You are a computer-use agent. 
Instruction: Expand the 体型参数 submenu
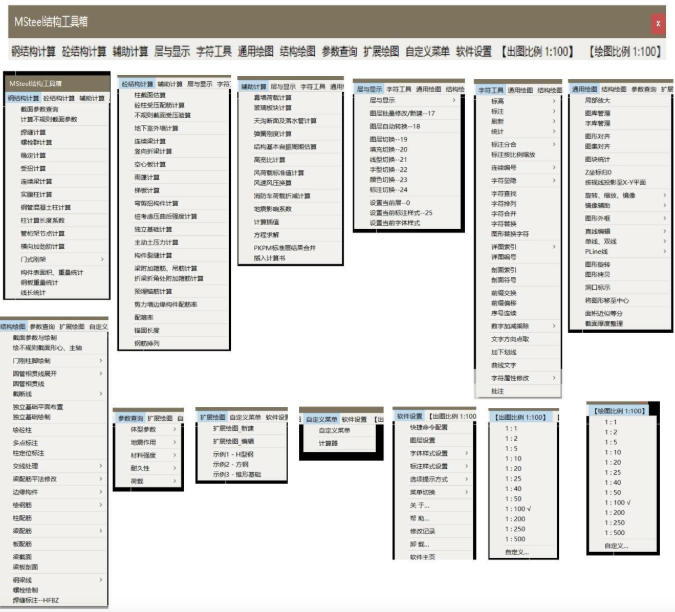pyautogui.click(x=144, y=428)
